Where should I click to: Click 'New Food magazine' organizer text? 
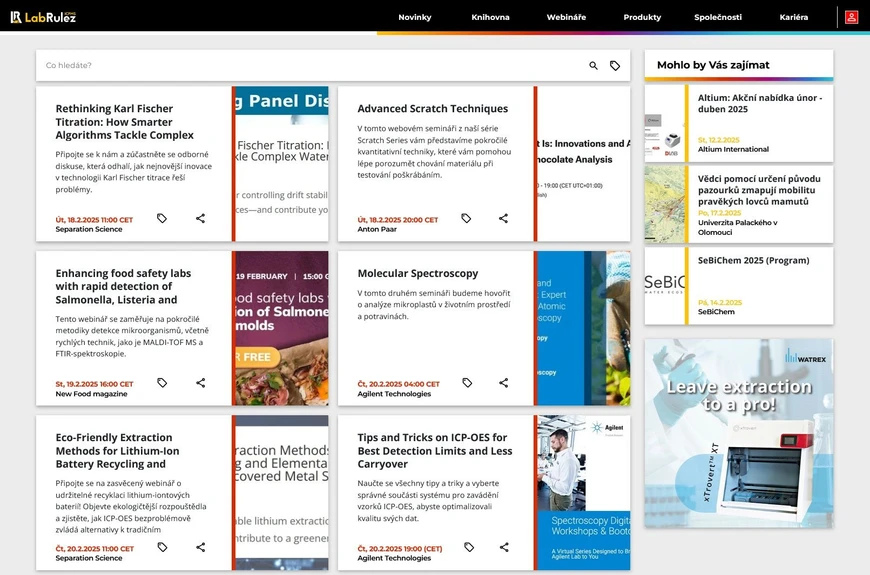pos(91,394)
